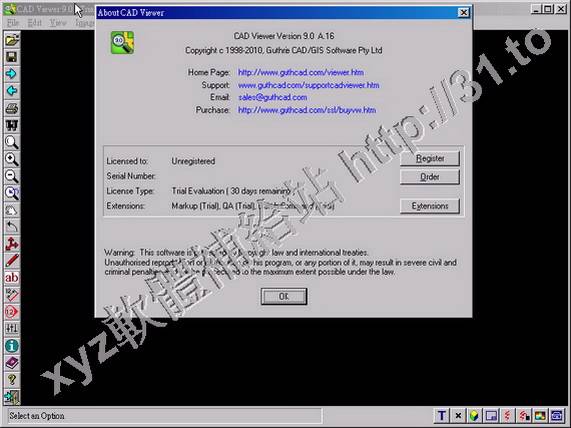Open a file with the folder icon

12,40
